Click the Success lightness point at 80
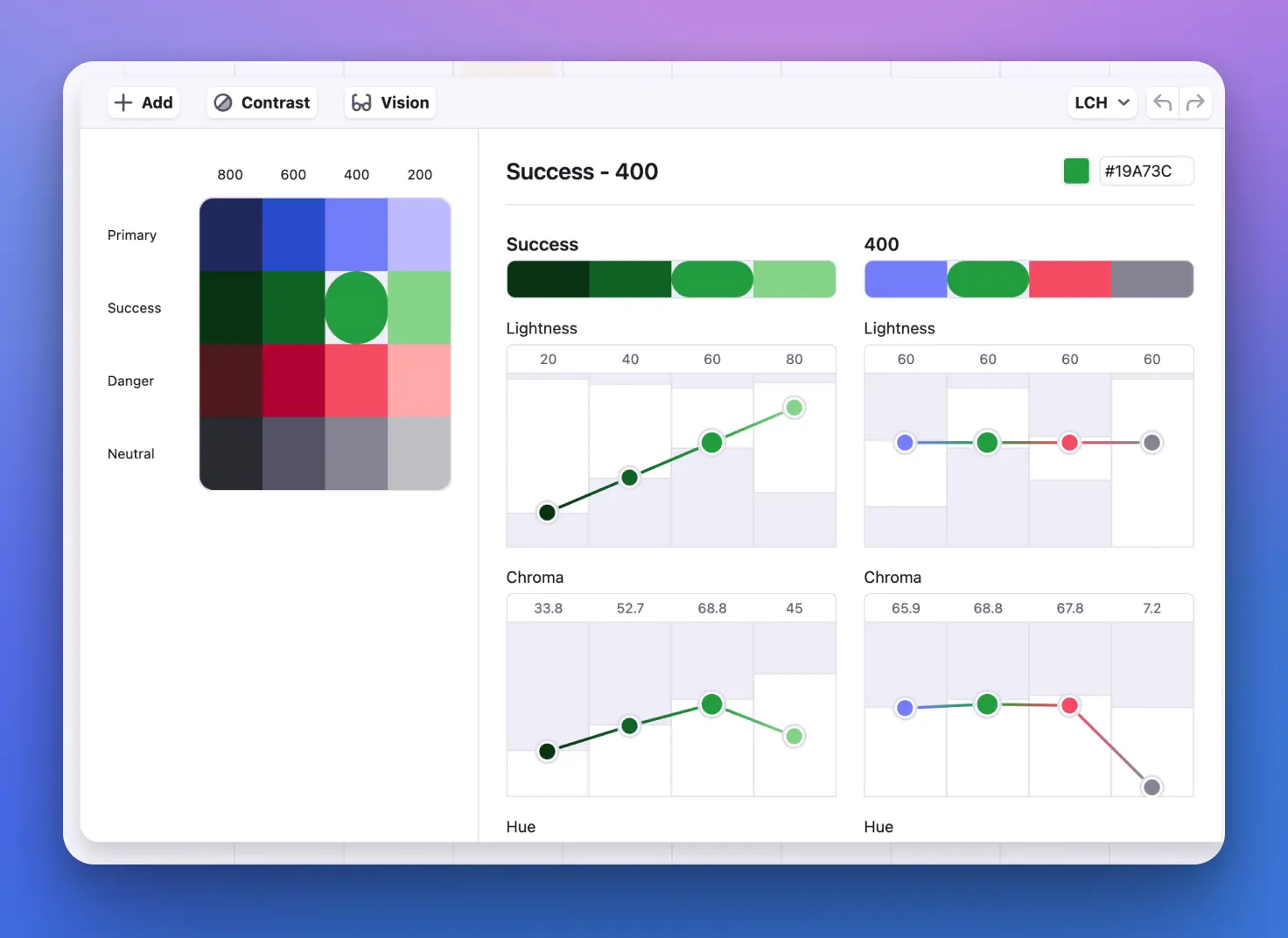This screenshot has width=1288, height=938. tap(794, 408)
